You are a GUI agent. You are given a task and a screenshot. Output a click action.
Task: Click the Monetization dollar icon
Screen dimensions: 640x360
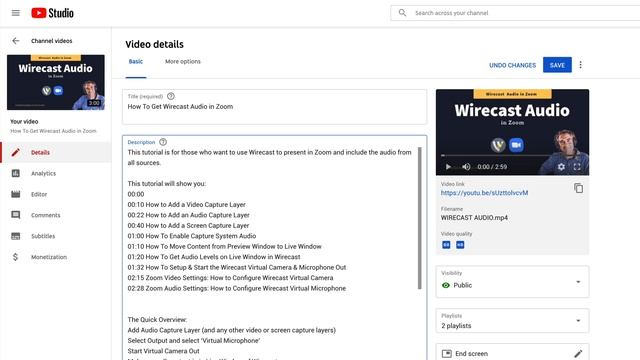click(16, 257)
